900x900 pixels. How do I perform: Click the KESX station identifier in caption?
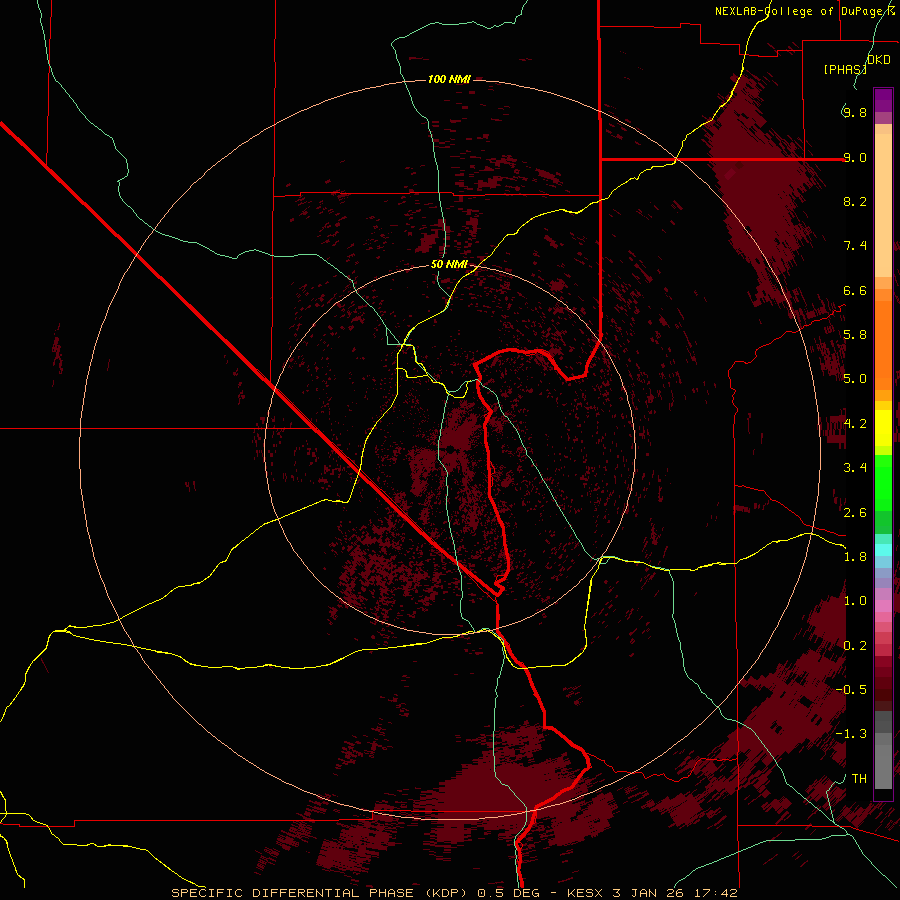coord(585,893)
